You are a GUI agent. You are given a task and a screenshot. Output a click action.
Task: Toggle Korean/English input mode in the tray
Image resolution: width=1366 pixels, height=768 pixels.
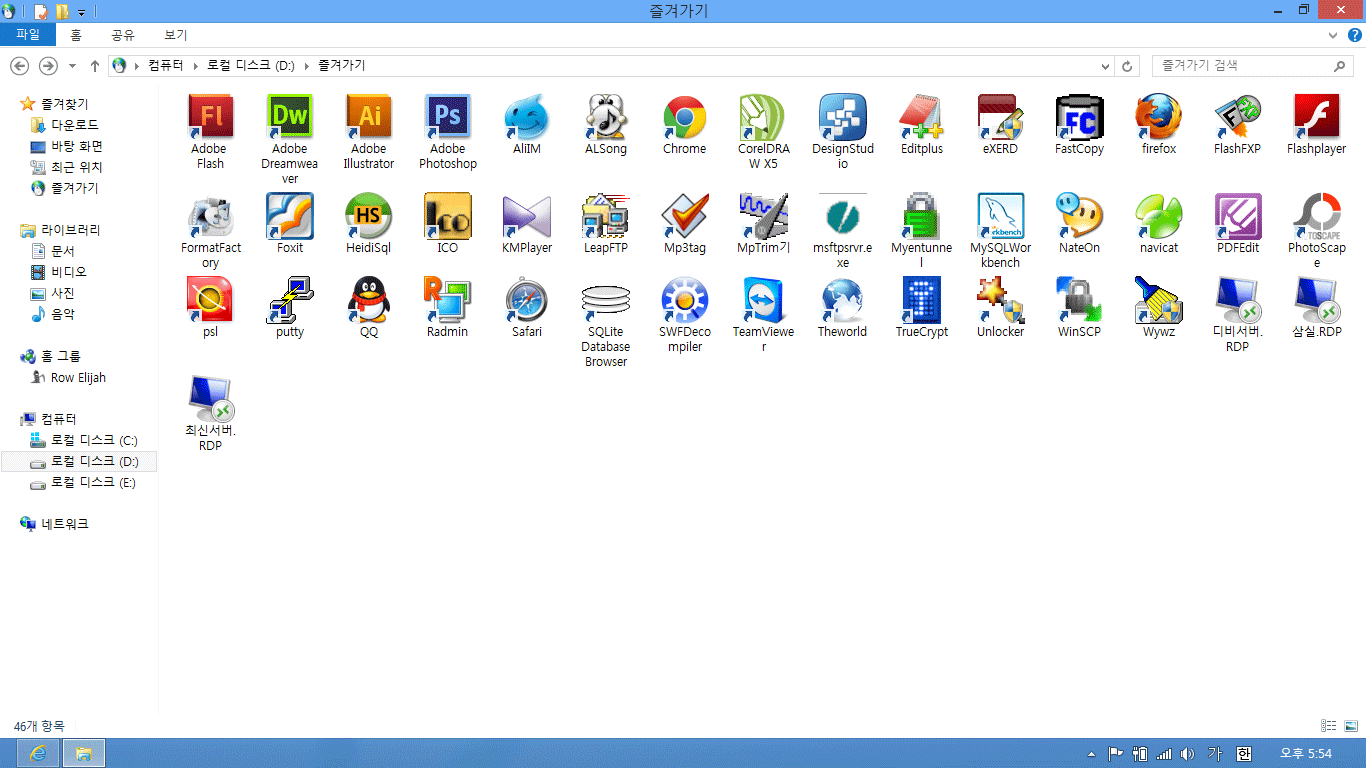click(x=1244, y=754)
